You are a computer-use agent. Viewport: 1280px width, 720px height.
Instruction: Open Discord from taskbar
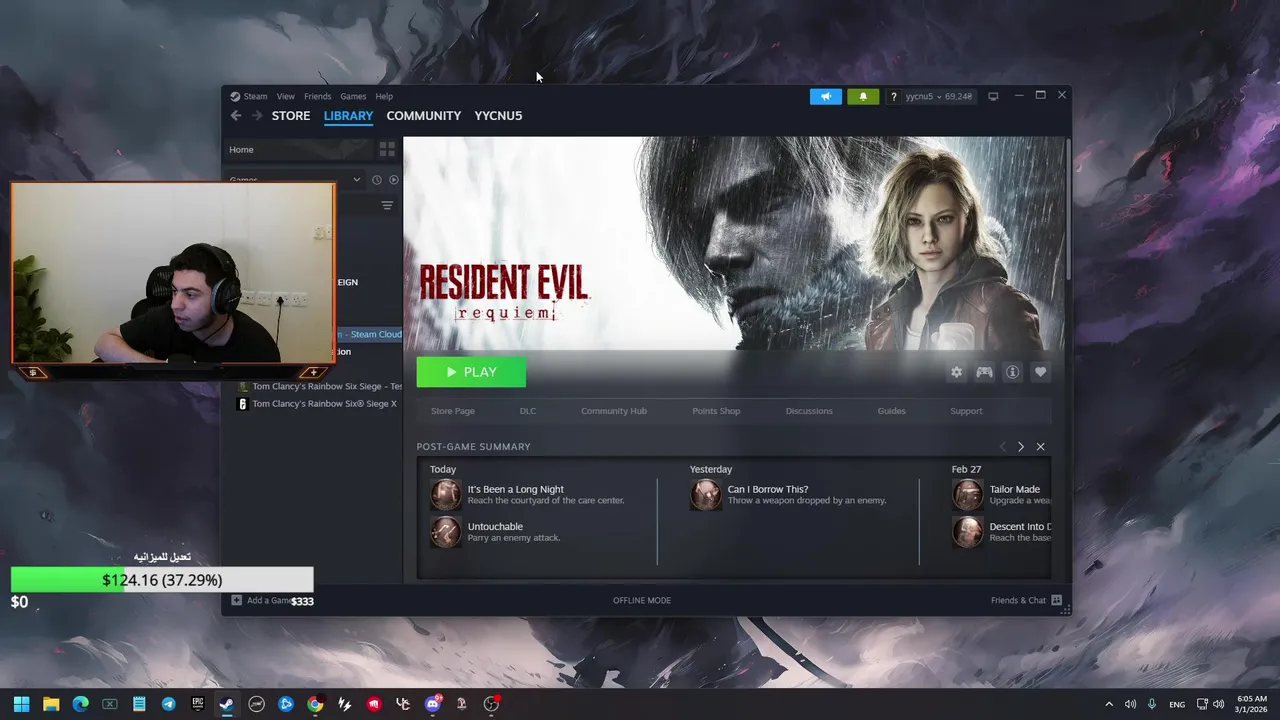click(433, 704)
